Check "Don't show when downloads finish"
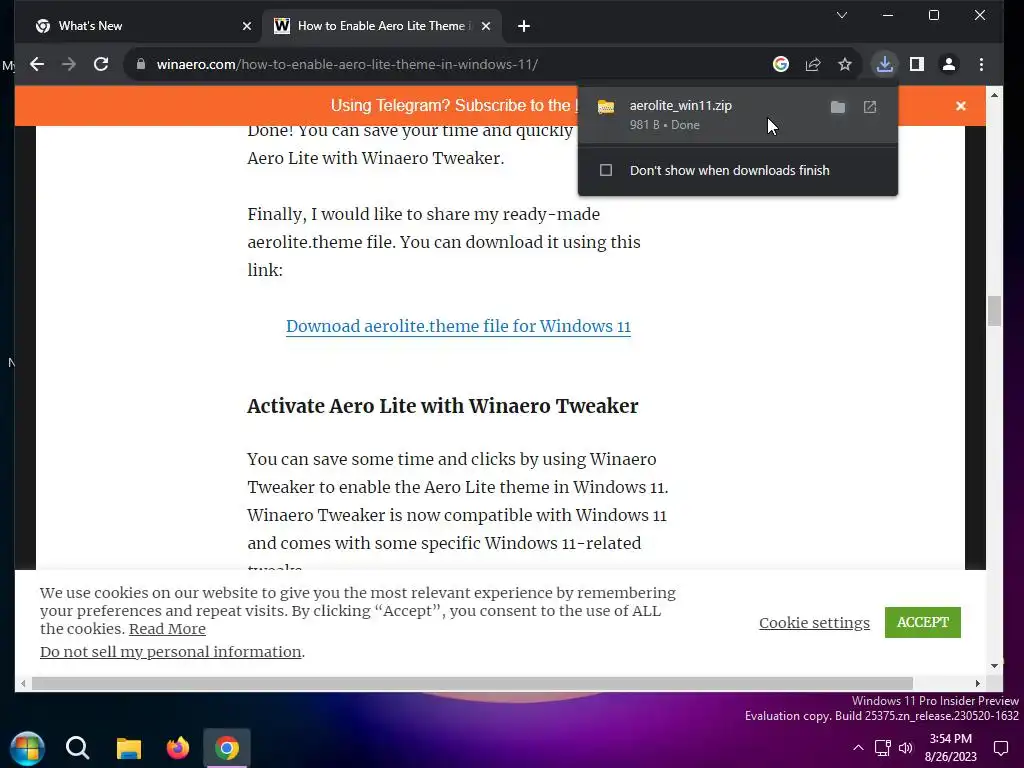The image size is (1024, 768). 606,170
